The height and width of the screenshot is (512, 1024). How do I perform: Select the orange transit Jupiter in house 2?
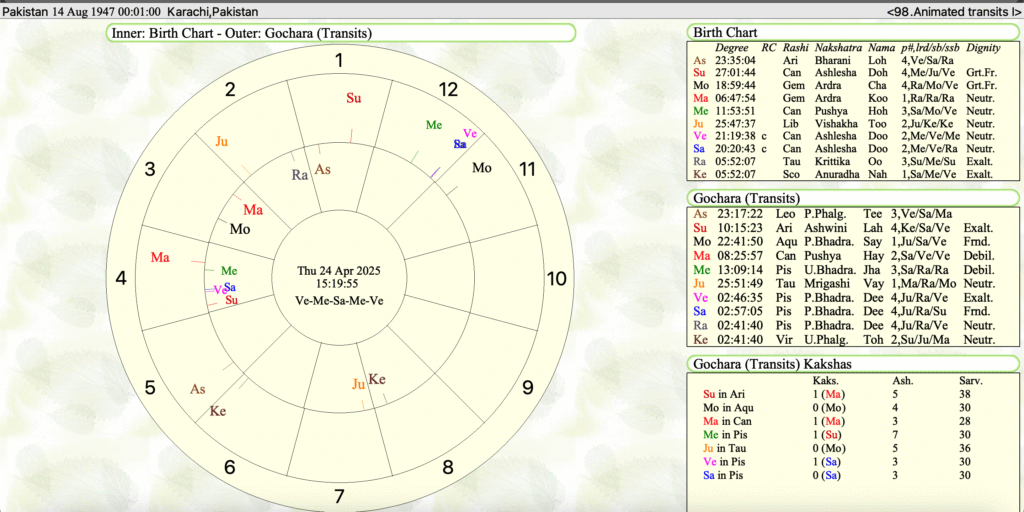point(222,141)
